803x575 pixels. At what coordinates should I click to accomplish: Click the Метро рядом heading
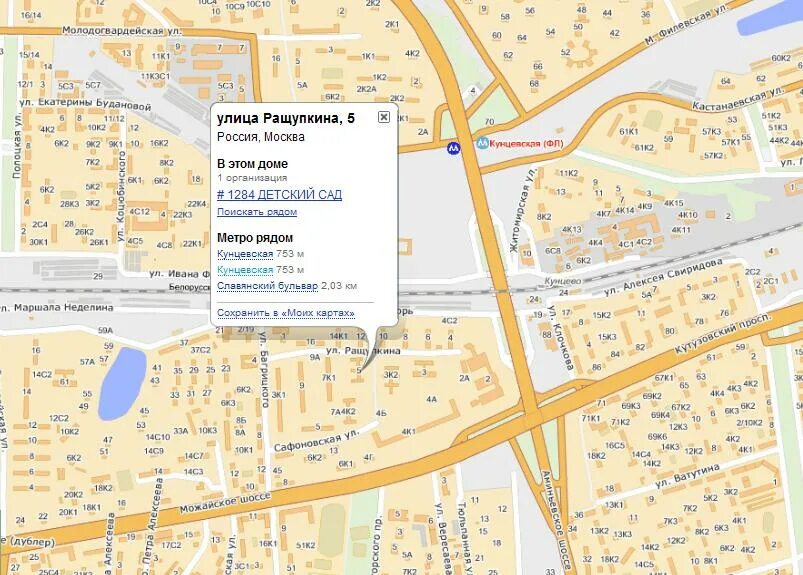255,238
